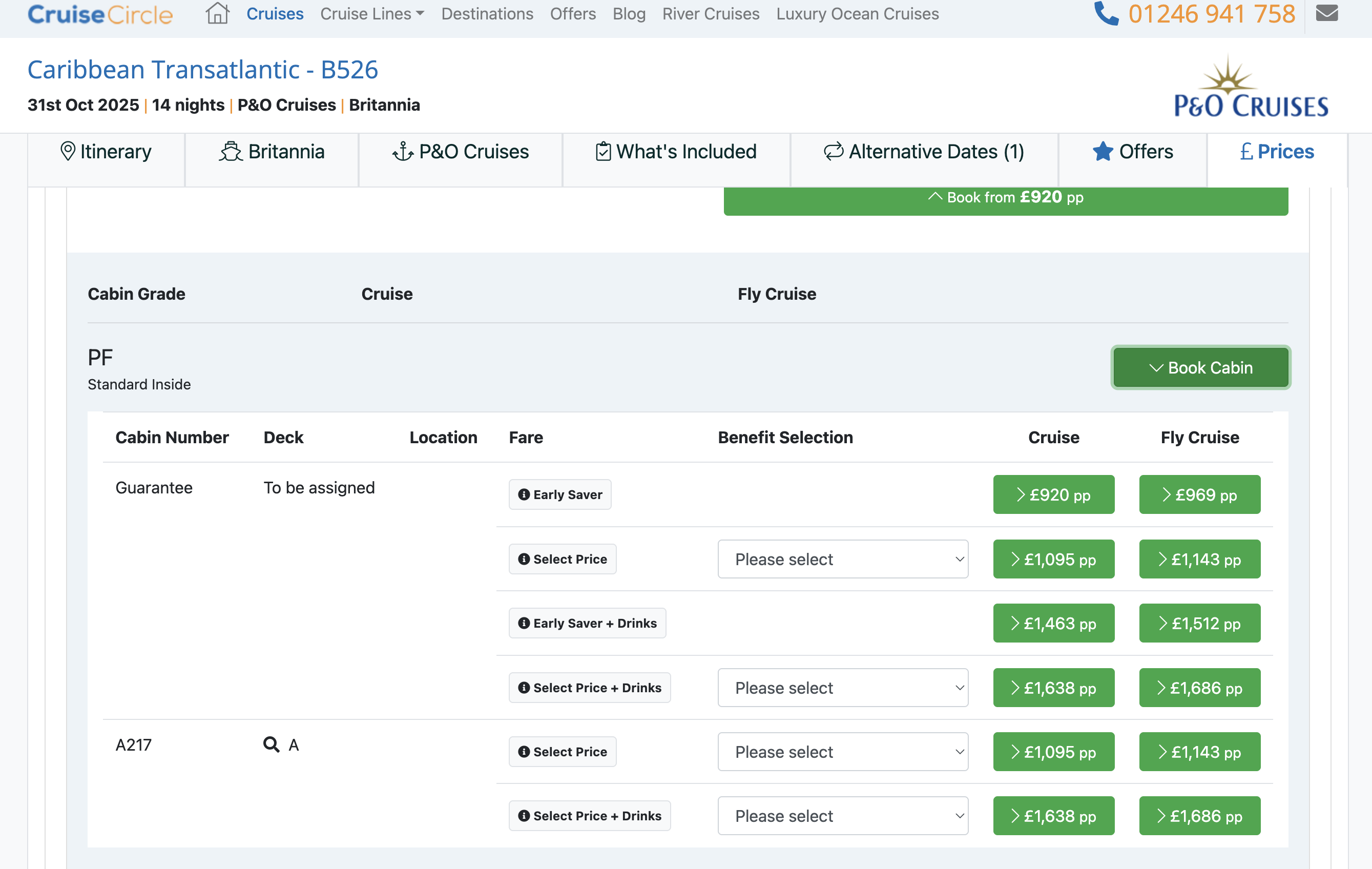
Task: Book Guarantee Select Price + Drinks fly £1,686 pp
Action: tap(1199, 687)
